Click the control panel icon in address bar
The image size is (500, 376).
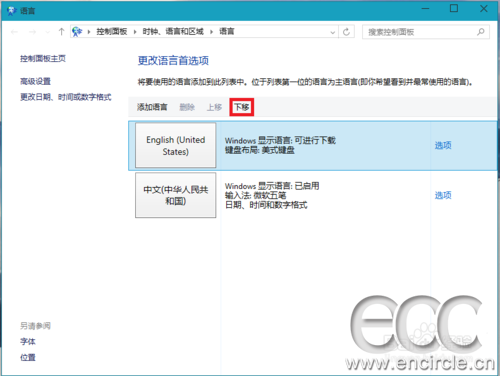pyautogui.click(x=77, y=32)
